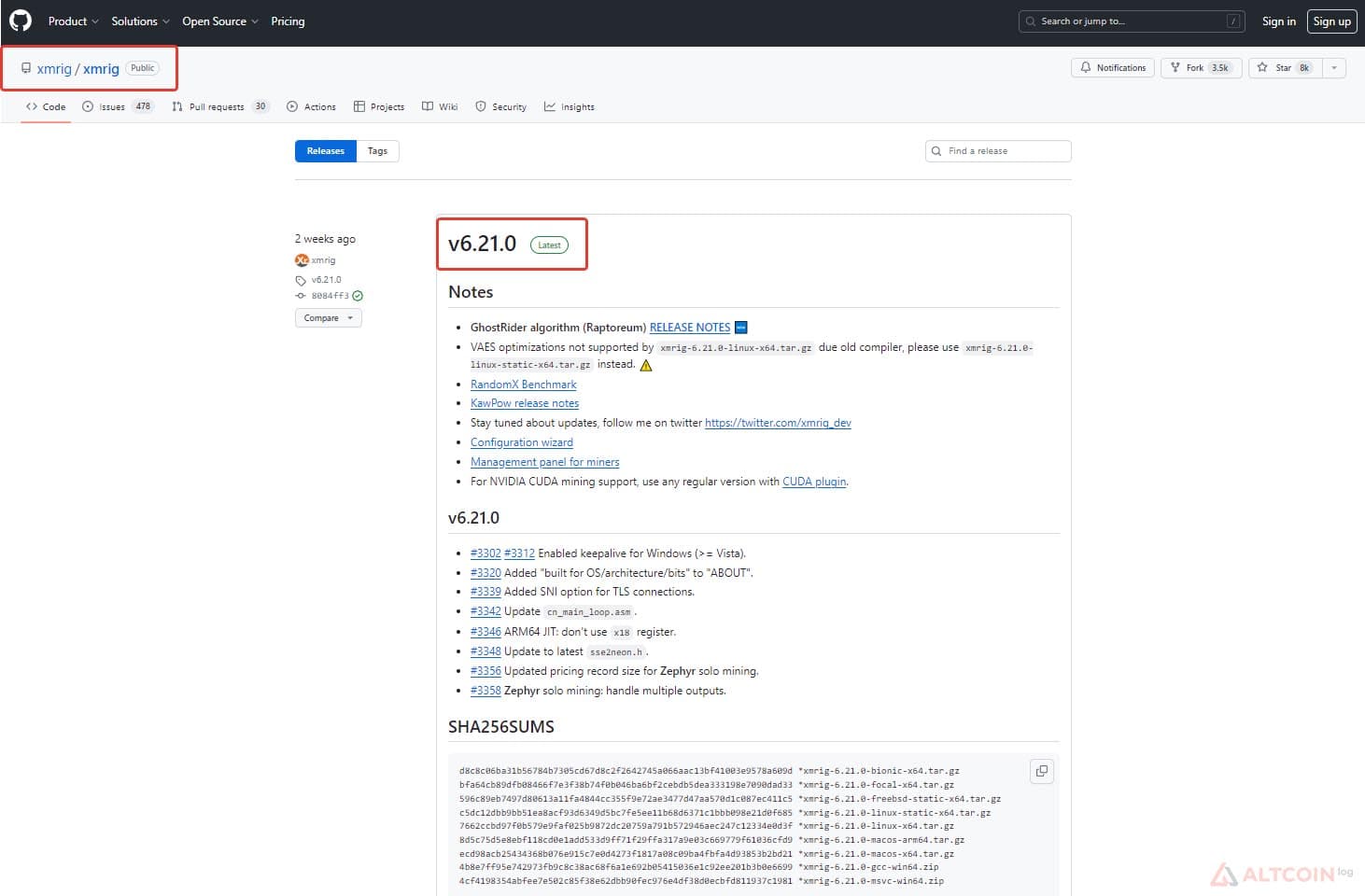Open pull request #3358 link

[485, 691]
